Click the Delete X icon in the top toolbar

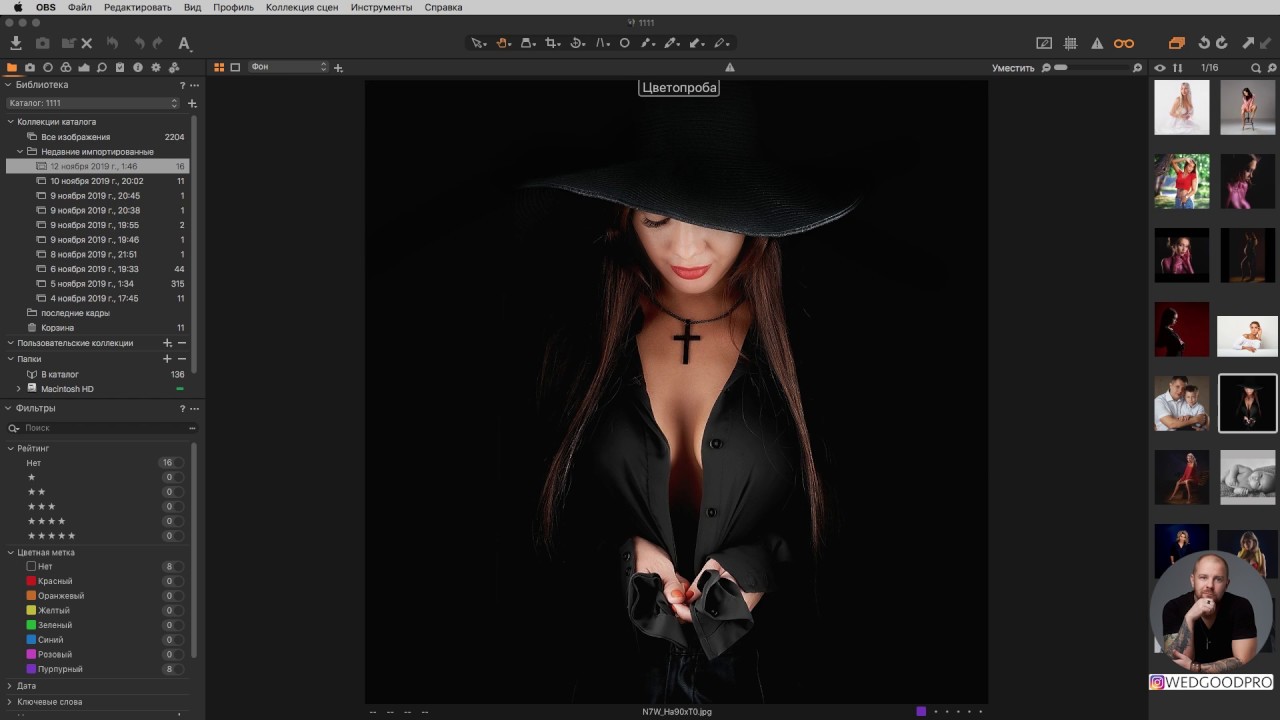(x=87, y=43)
